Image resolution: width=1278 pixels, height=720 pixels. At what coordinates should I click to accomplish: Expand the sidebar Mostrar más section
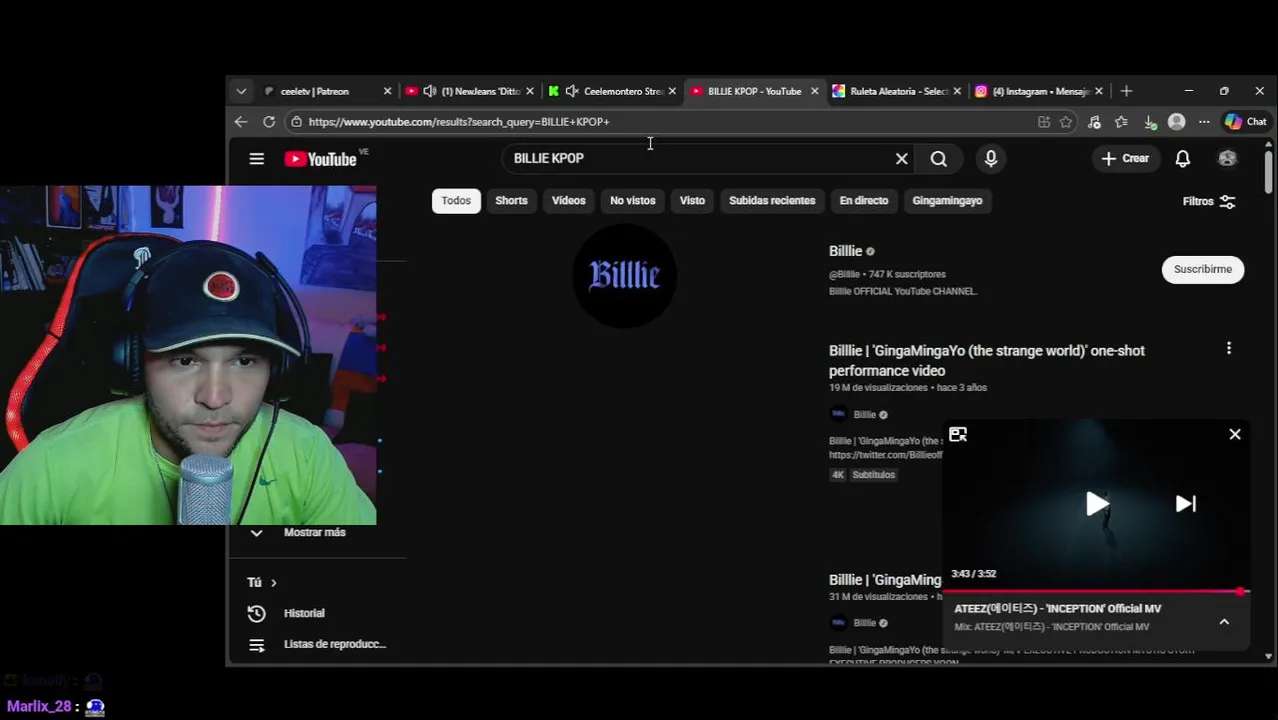coord(314,532)
